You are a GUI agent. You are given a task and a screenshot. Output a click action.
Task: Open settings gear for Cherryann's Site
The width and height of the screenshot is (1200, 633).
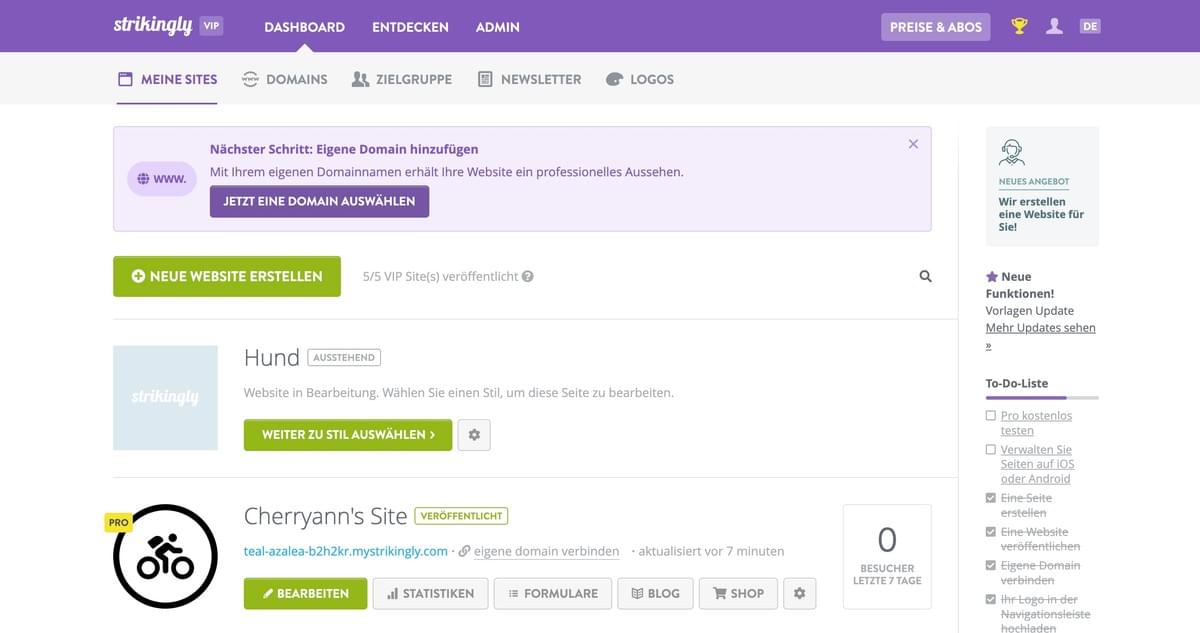tap(799, 593)
